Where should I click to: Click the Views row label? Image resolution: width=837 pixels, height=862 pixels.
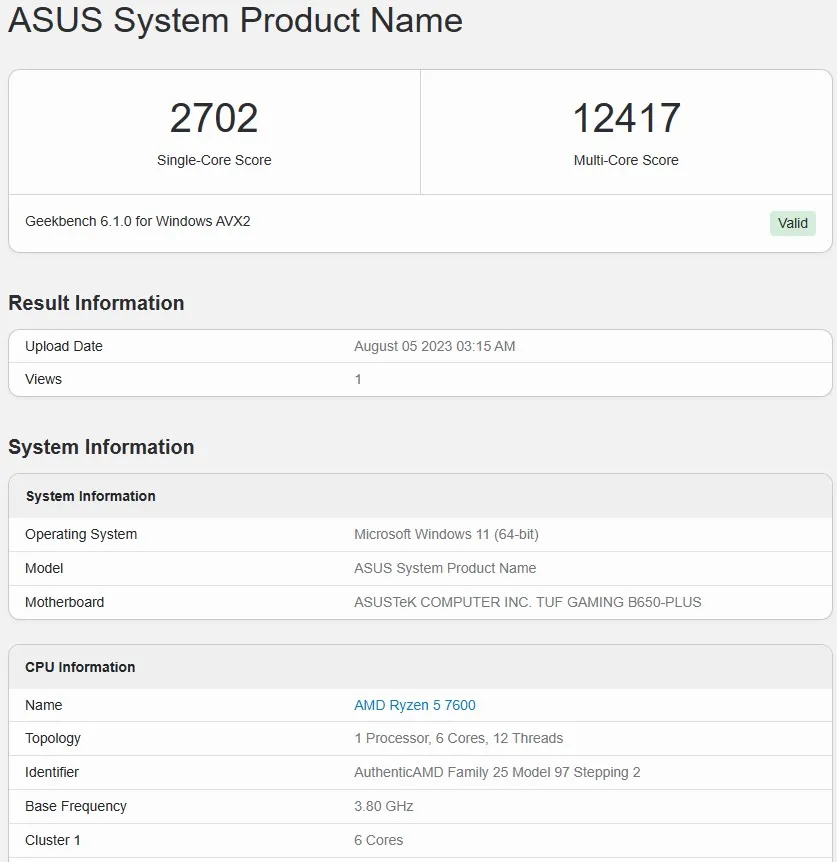point(43,379)
